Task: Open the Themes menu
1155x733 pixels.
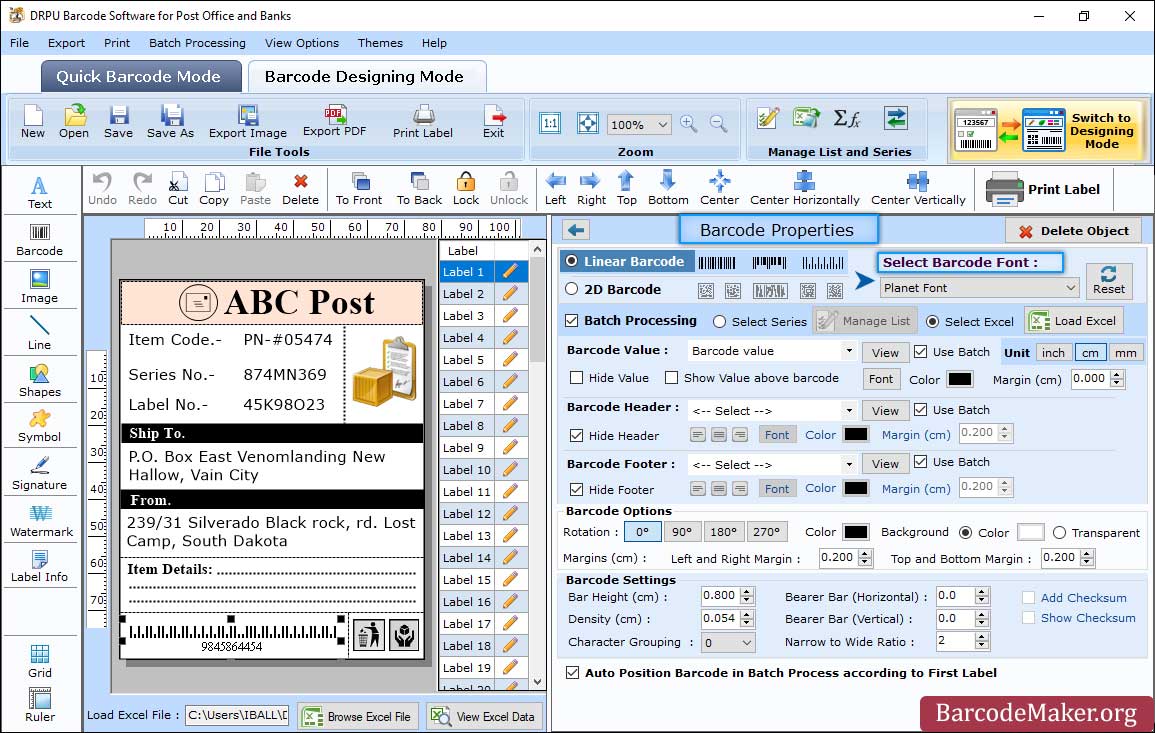Action: [380, 43]
